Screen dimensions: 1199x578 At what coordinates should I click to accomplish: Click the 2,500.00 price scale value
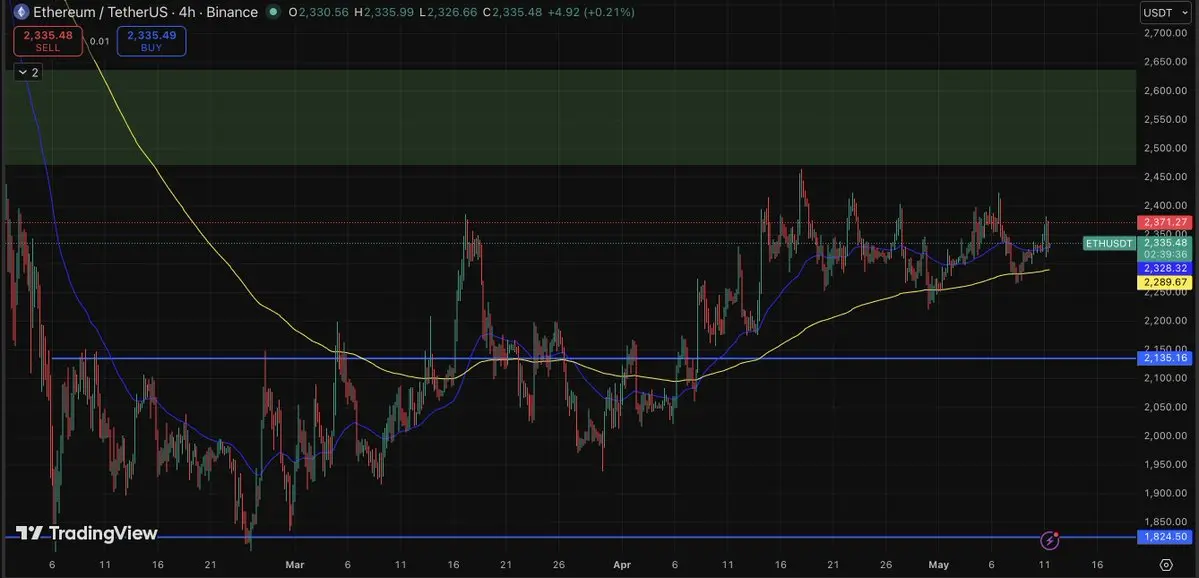(x=1165, y=148)
